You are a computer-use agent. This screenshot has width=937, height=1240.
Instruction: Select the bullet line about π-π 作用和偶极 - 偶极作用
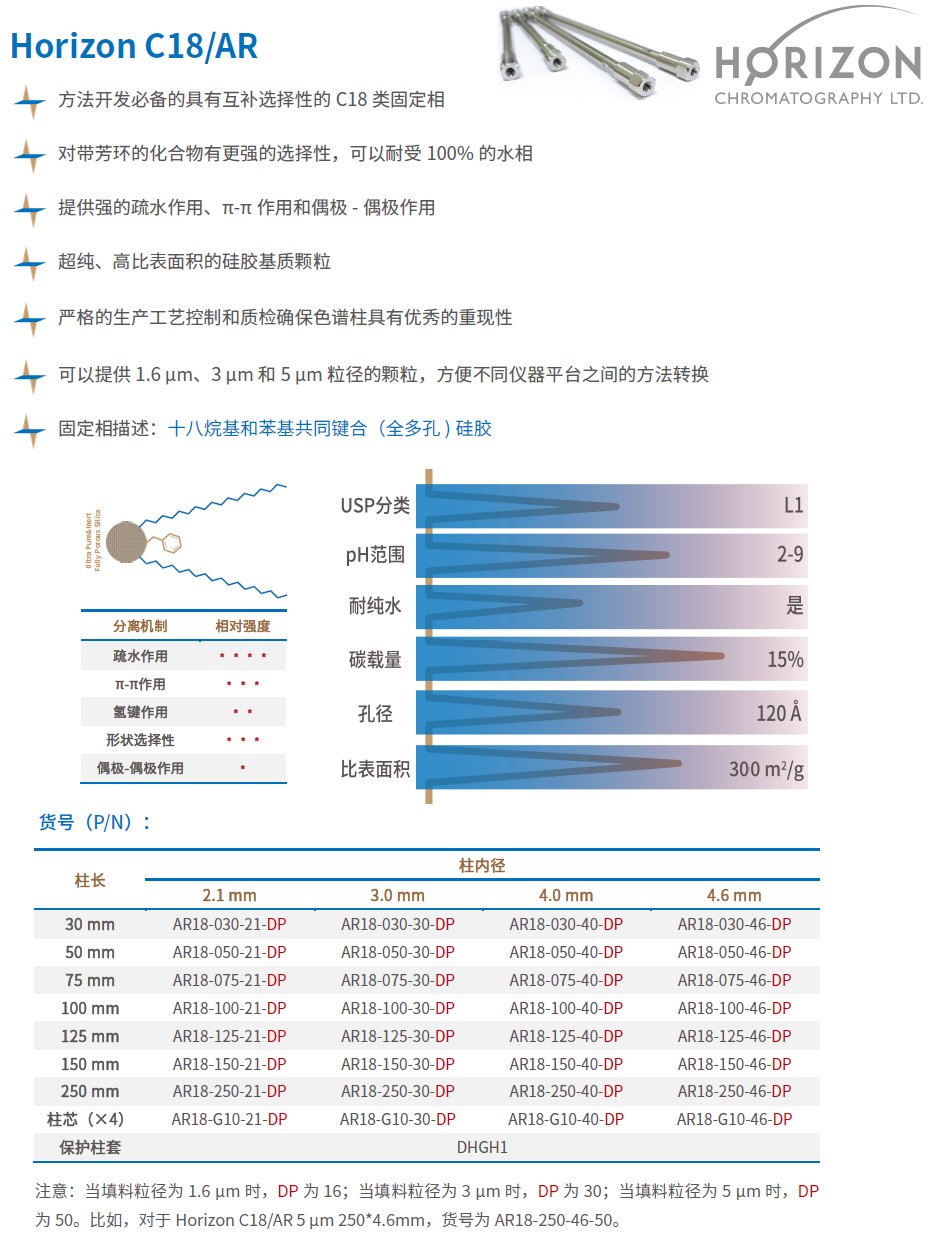click(246, 208)
